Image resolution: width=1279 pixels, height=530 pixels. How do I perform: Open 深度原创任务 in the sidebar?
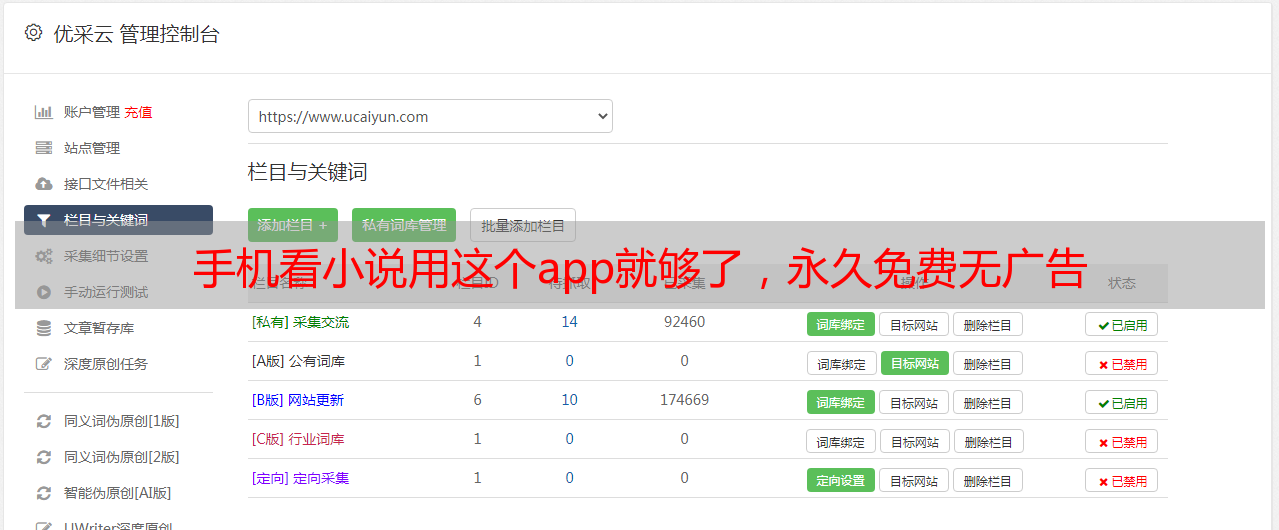105,364
